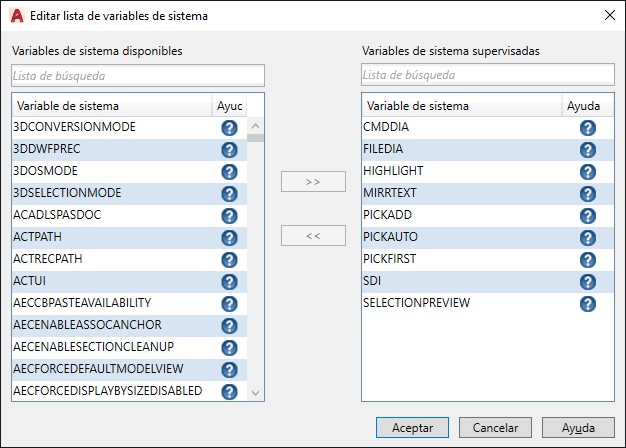Focus the supervised variables search field
This screenshot has height=448, width=626.
(x=488, y=75)
